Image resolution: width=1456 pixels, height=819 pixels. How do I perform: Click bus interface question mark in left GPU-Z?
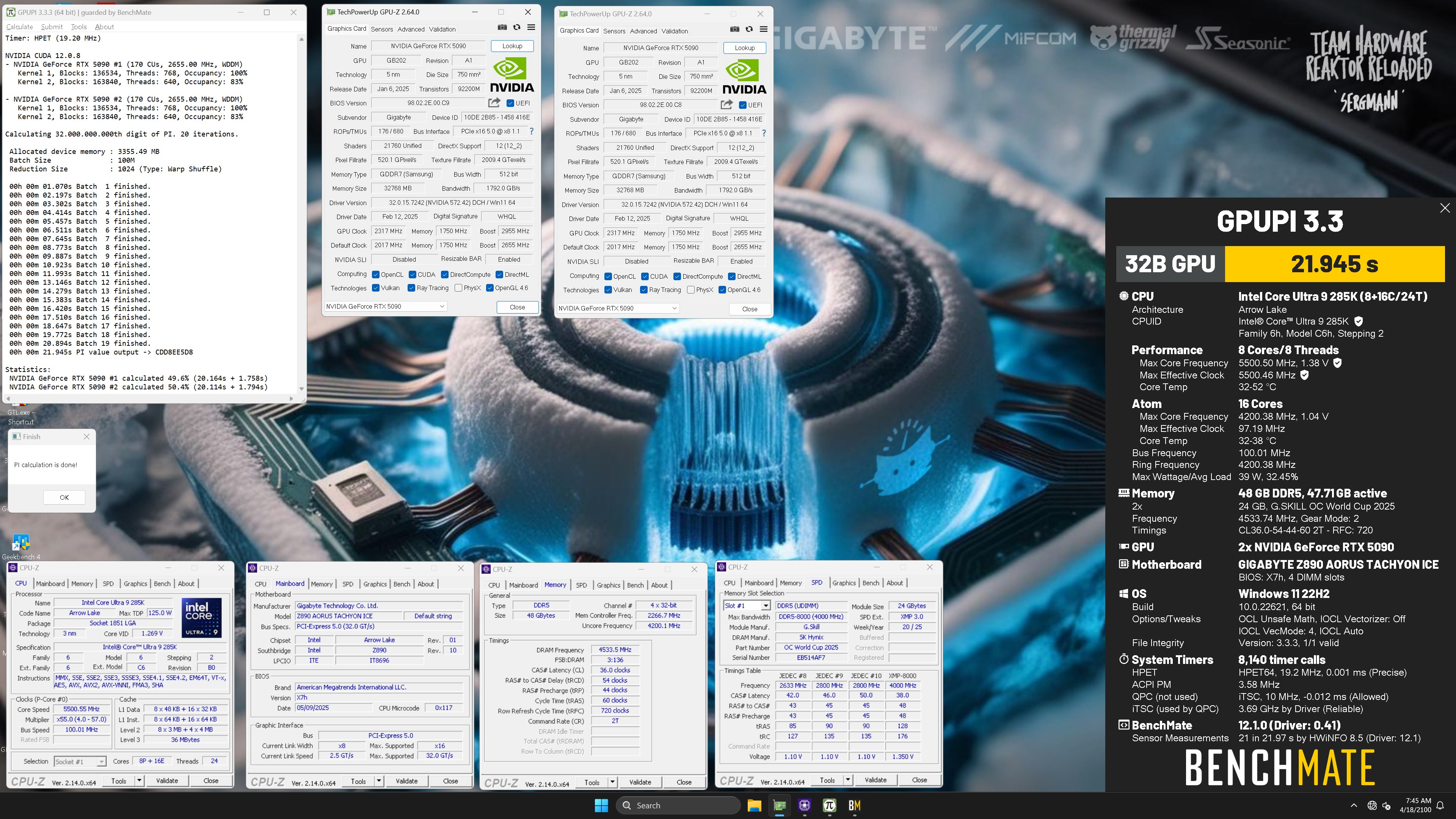click(531, 131)
